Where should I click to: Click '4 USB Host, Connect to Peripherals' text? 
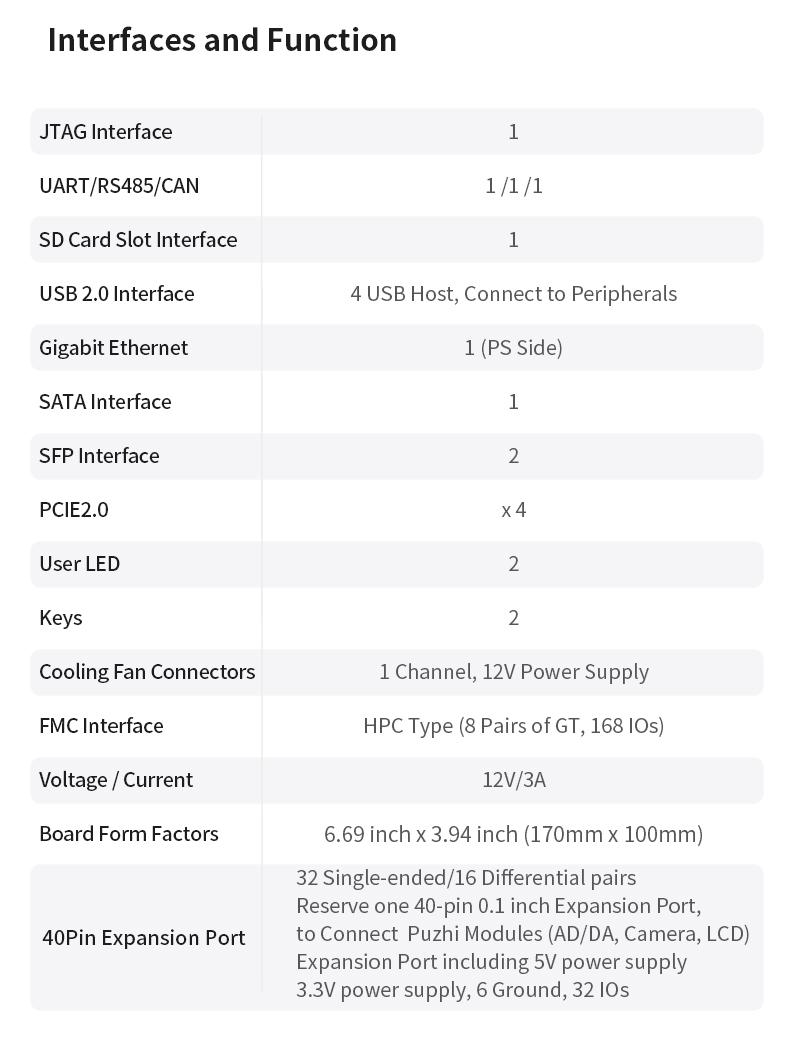pyautogui.click(x=513, y=294)
